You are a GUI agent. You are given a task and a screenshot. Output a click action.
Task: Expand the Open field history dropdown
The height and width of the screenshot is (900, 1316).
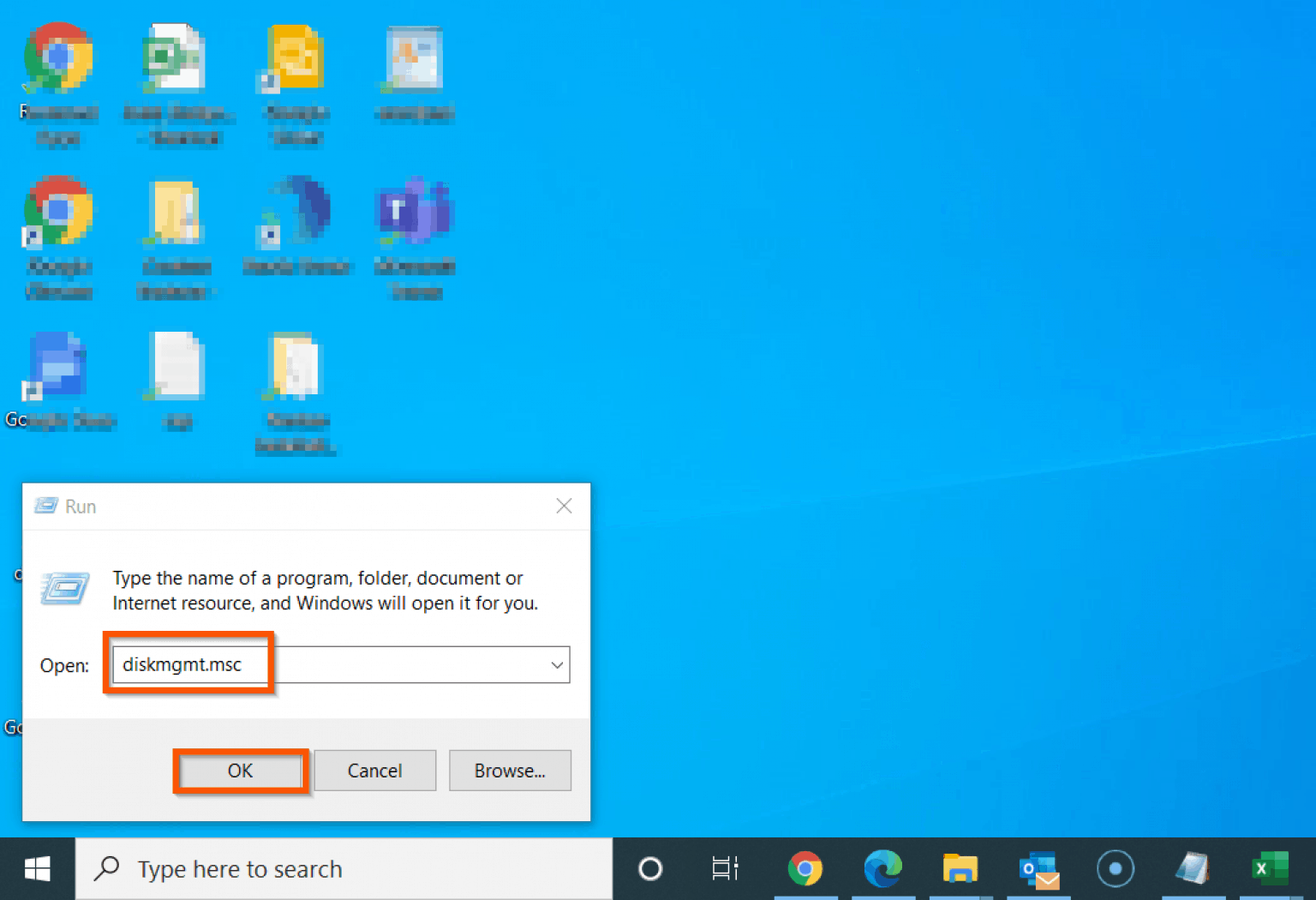[557, 664]
